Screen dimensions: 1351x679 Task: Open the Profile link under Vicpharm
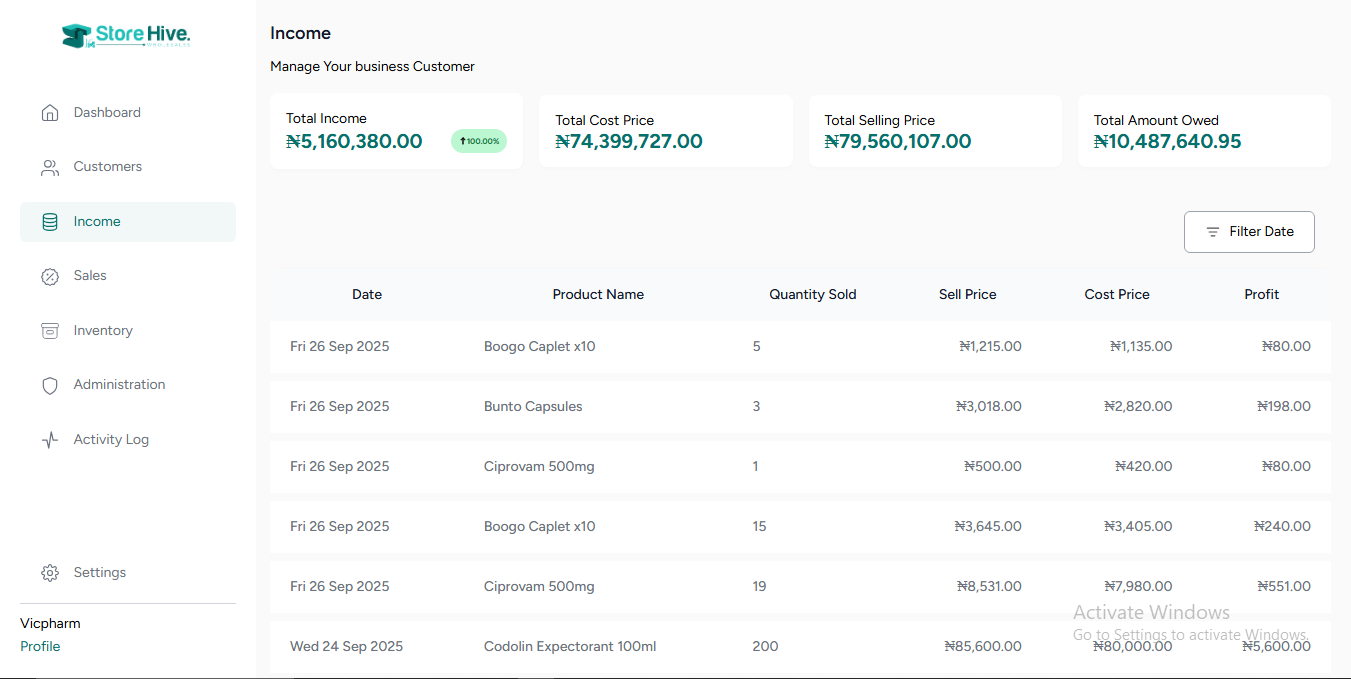(40, 646)
